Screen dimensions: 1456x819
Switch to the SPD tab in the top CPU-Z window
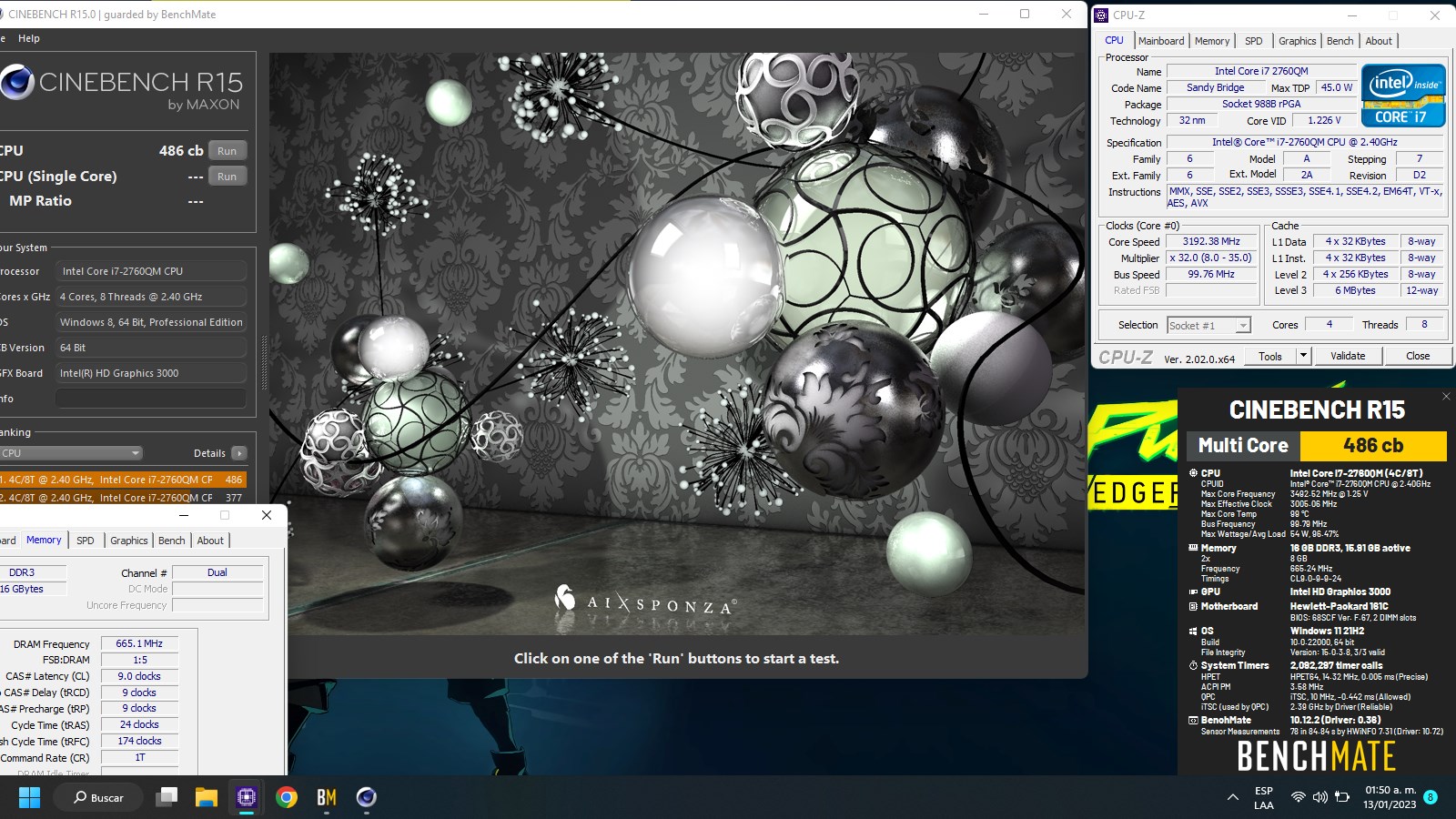click(x=1253, y=41)
